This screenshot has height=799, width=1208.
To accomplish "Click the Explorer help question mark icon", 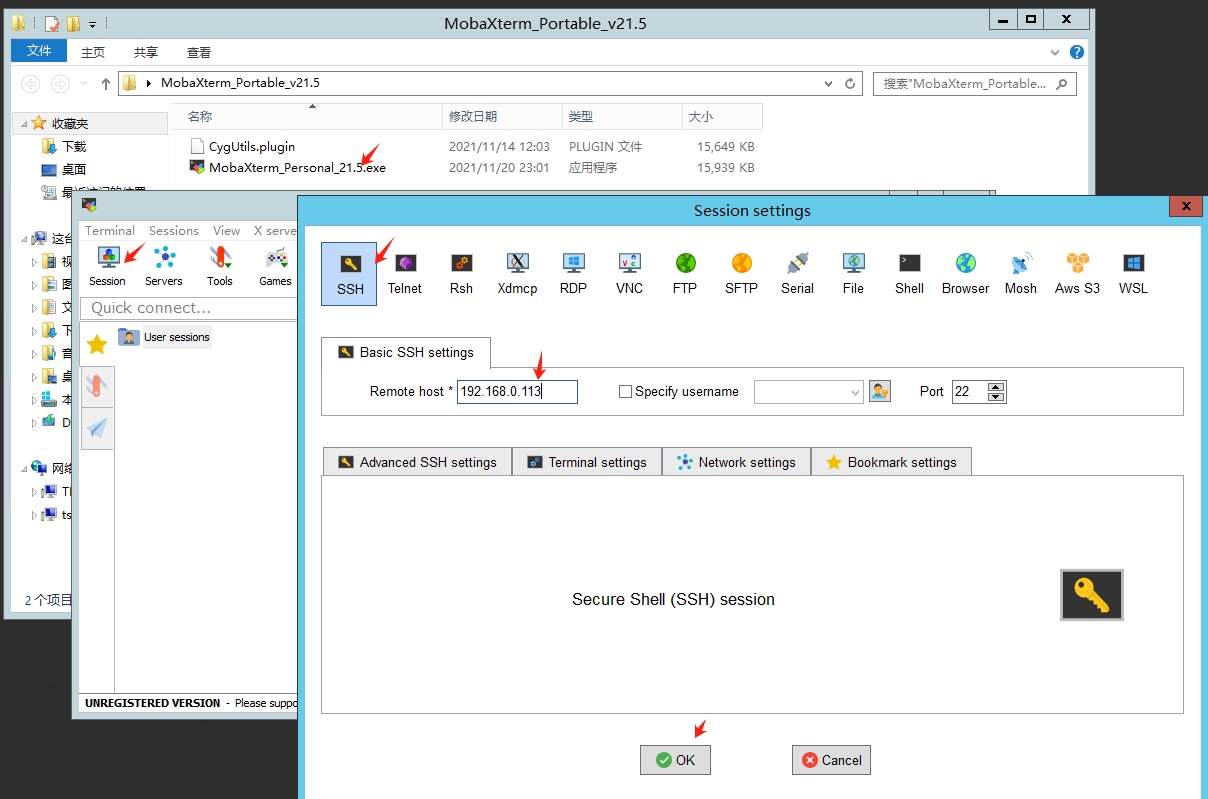I will point(1077,52).
